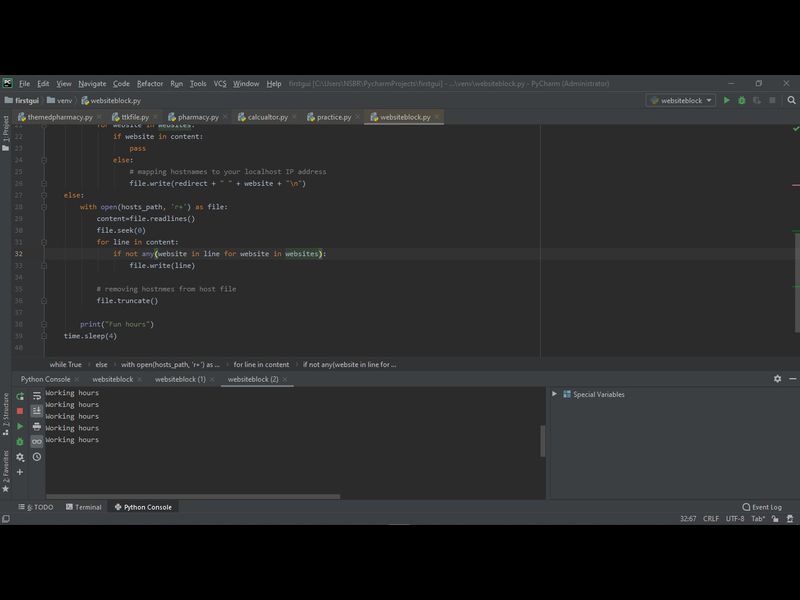Open Search Everywhere magnifier icon
800x600 pixels.
click(x=791, y=101)
